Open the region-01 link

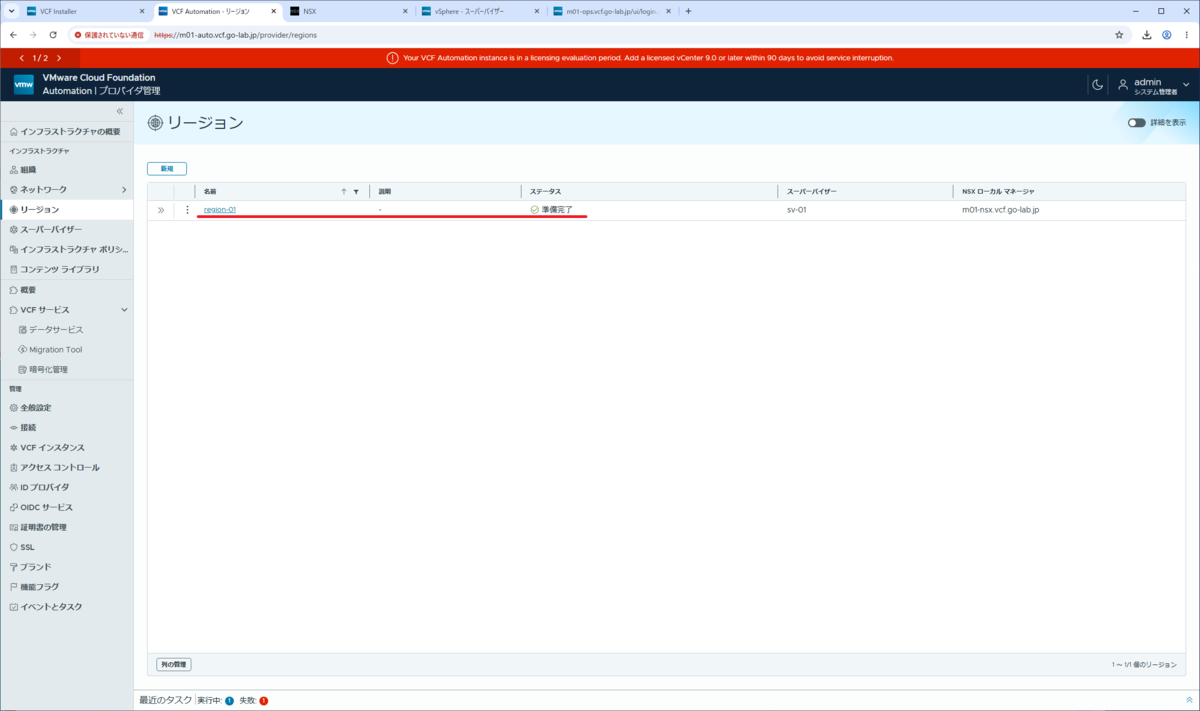point(220,210)
